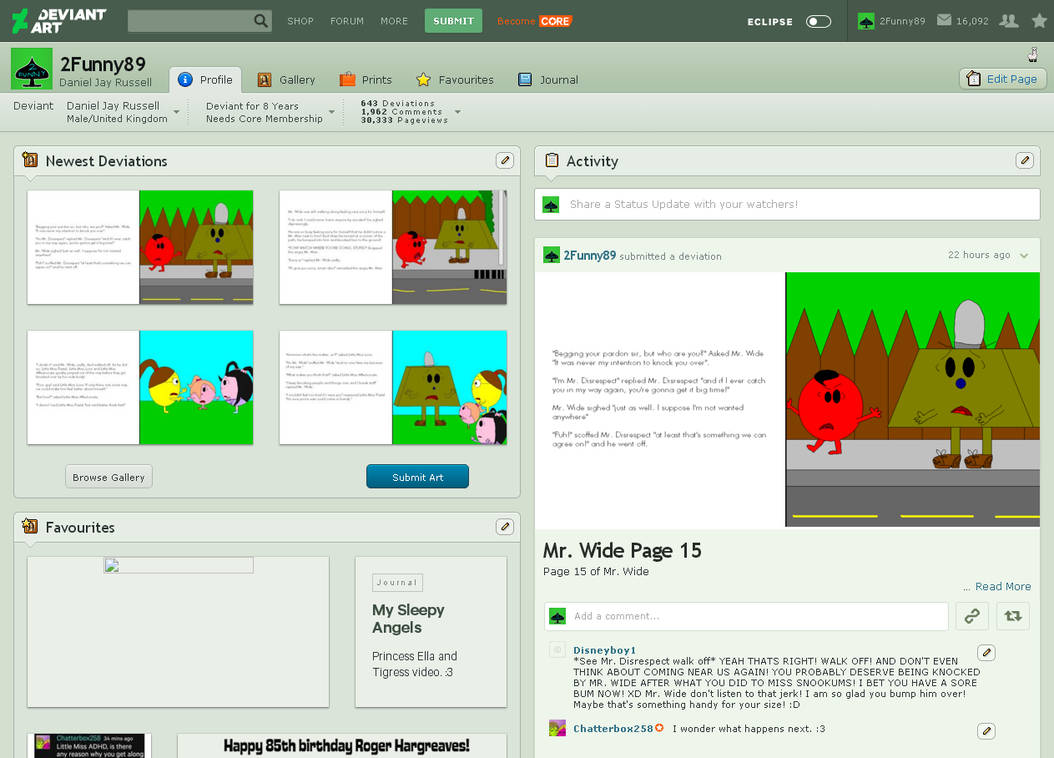The image size is (1054, 758).
Task: Open Mr. Wide with girls thumbnail
Action: (x=393, y=387)
